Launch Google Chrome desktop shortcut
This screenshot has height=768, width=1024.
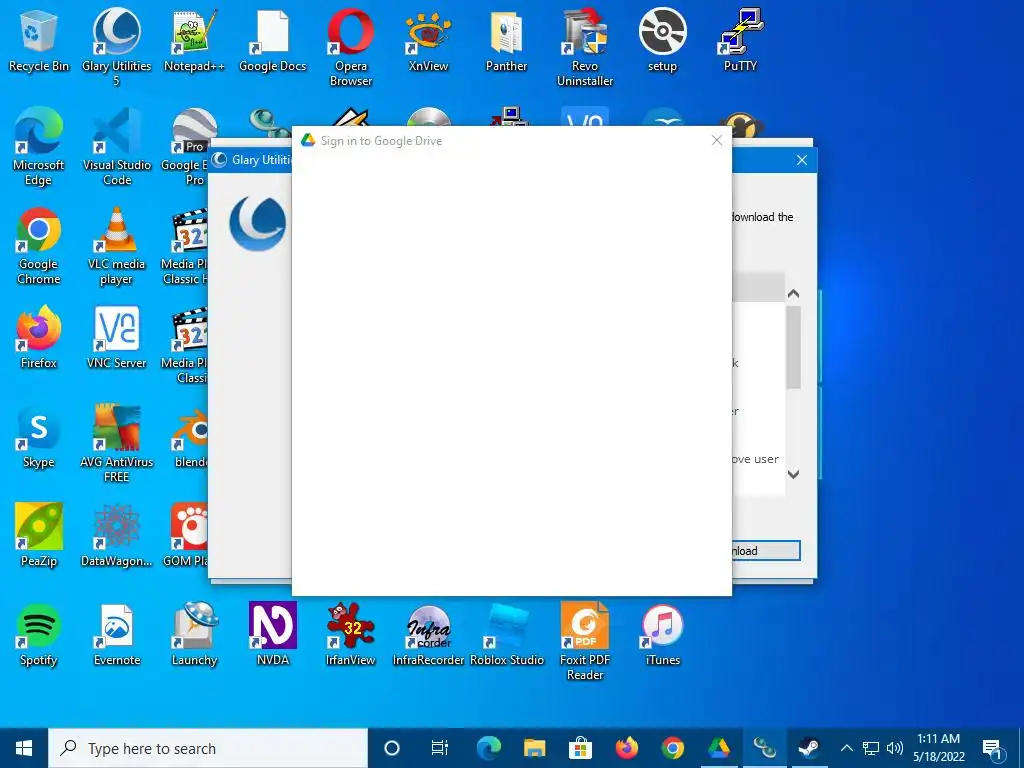tap(39, 246)
